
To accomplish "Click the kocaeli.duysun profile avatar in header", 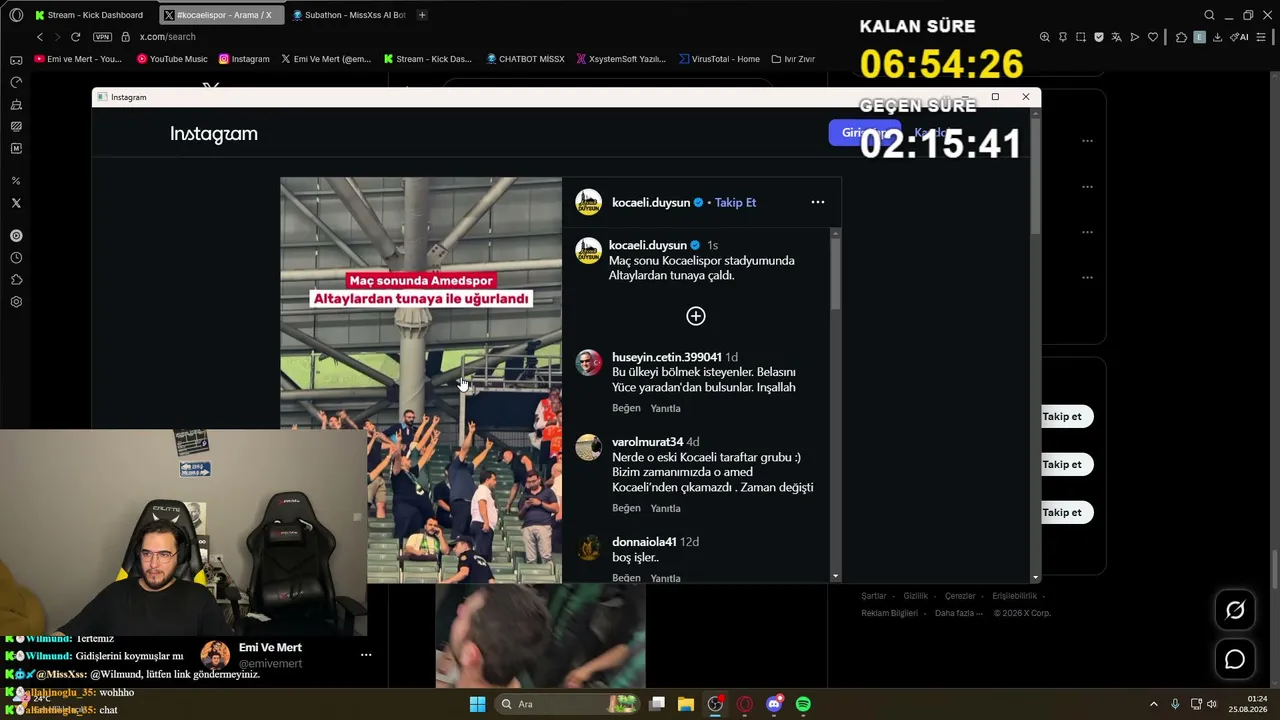I will [x=588, y=202].
